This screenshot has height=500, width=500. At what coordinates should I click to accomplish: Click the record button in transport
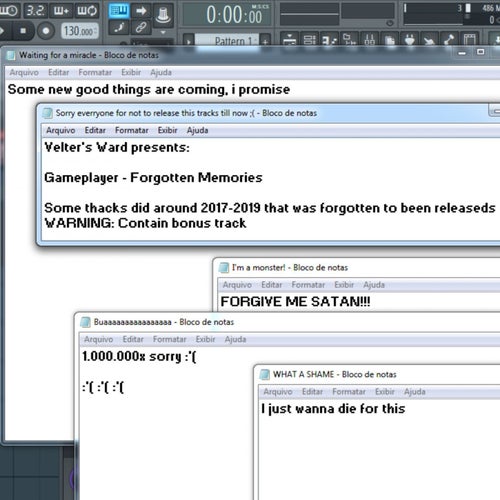[46, 31]
